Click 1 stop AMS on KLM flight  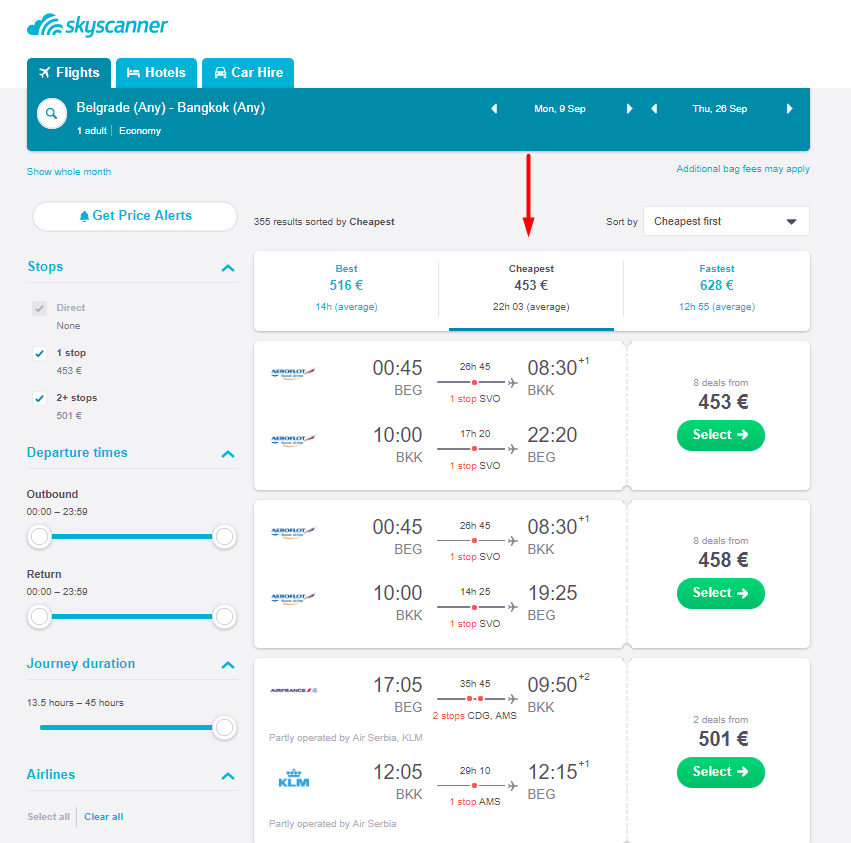(475, 802)
